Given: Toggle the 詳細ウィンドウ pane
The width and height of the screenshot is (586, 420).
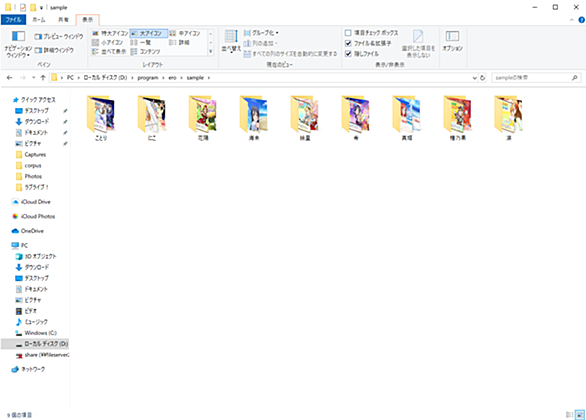Looking at the screenshot, I should (x=54, y=50).
